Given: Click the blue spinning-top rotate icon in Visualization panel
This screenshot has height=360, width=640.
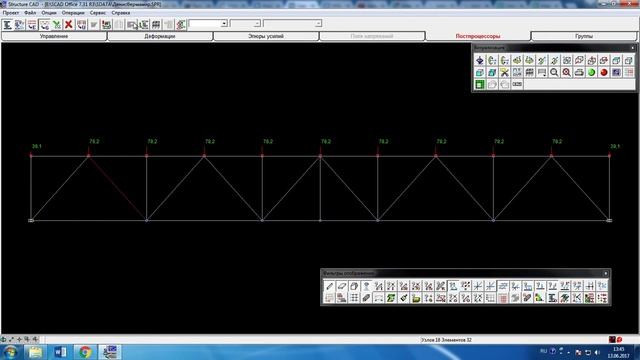Looking at the screenshot, I should tap(480, 60).
